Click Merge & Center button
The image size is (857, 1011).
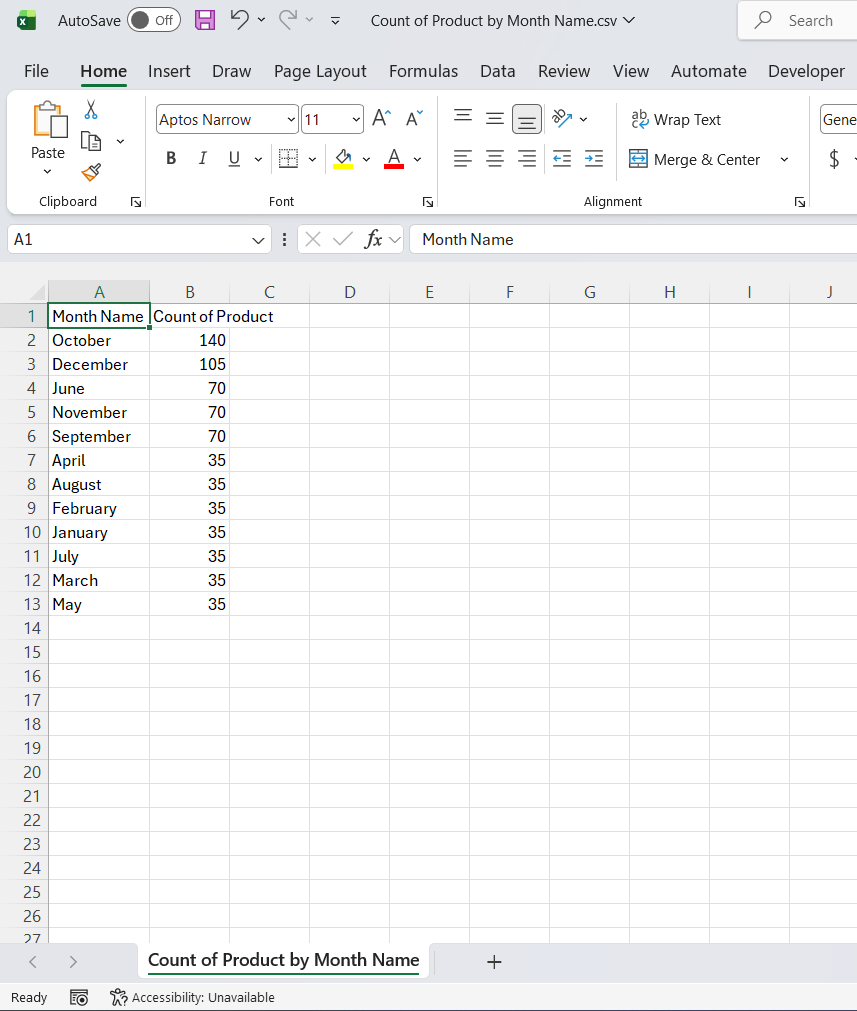(694, 159)
